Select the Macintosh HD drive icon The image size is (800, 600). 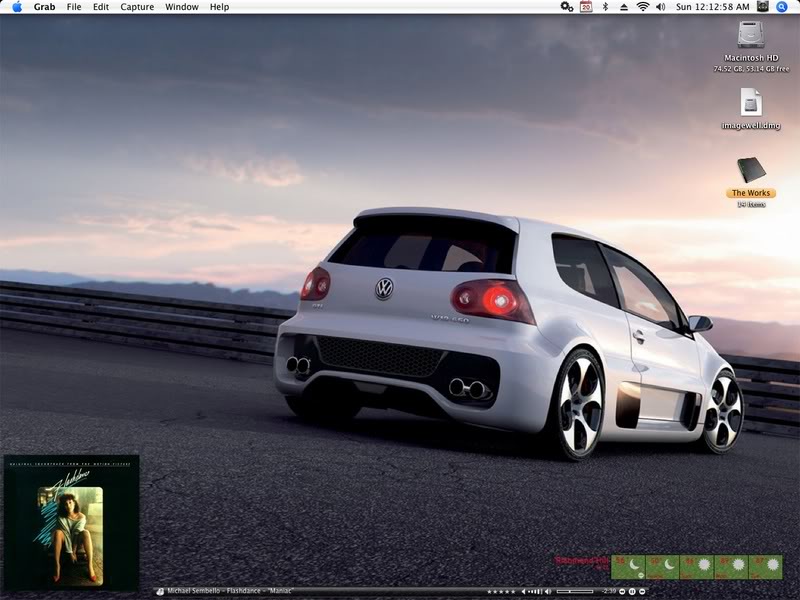(751, 36)
